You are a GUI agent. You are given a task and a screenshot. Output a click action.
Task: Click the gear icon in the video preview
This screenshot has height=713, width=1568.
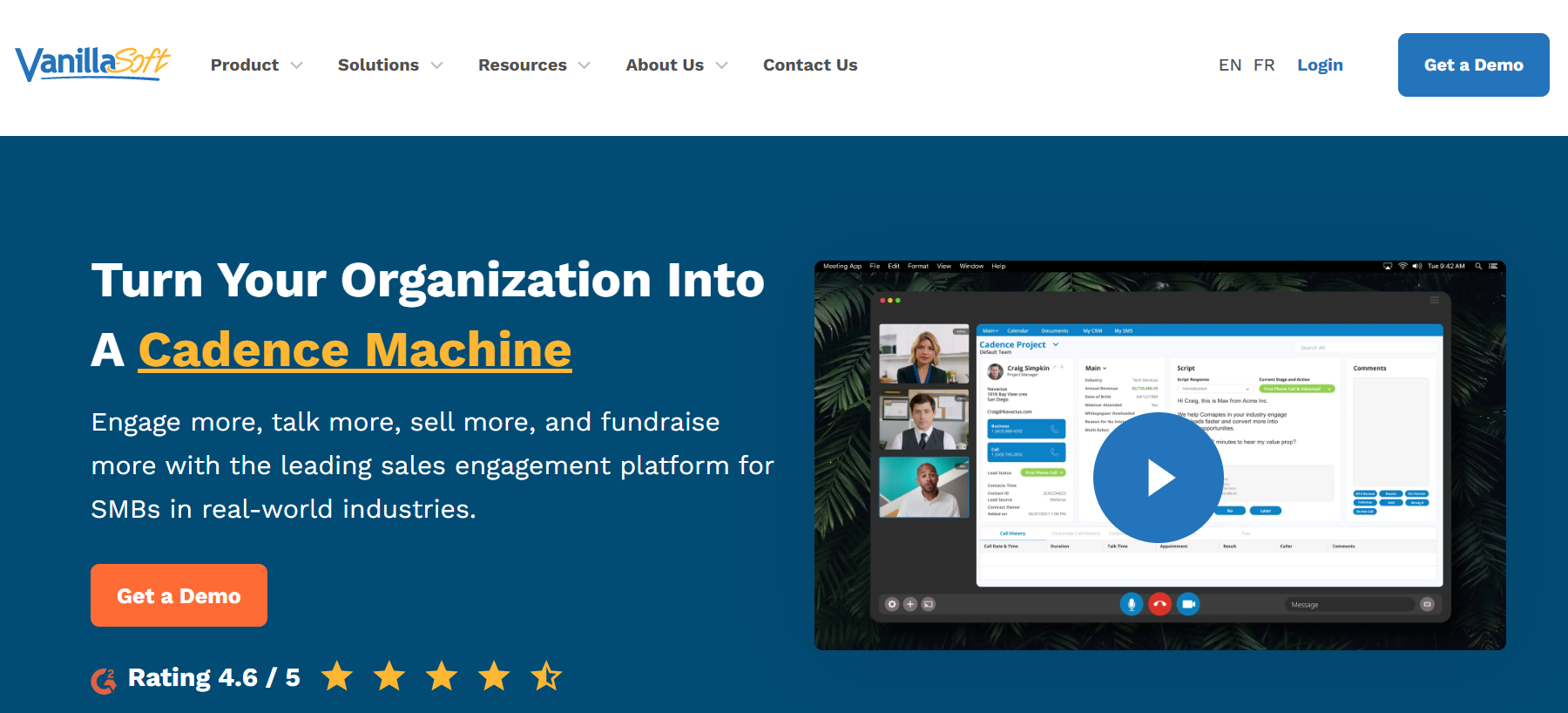[892, 604]
